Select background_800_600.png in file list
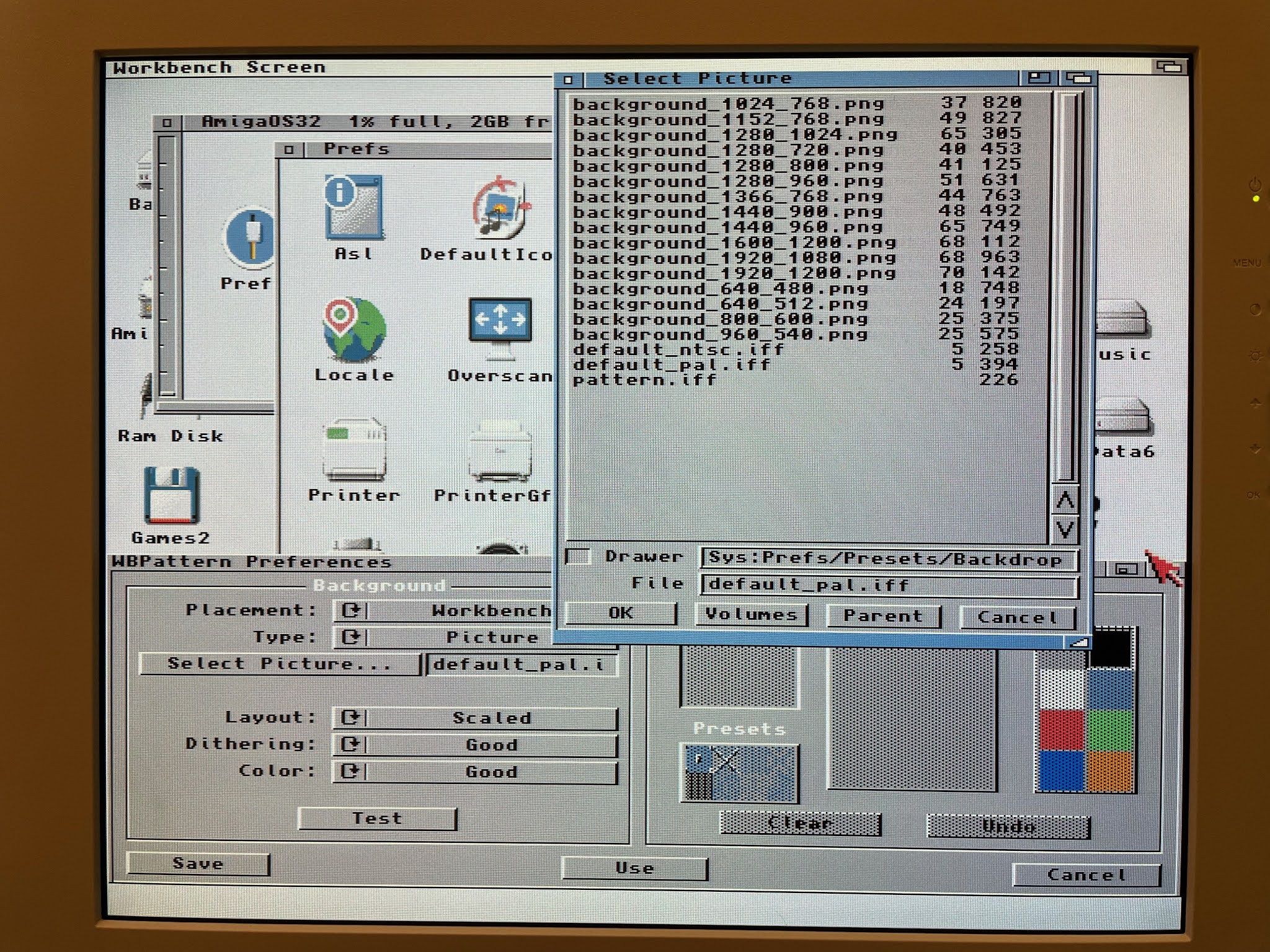Image resolution: width=1270 pixels, height=952 pixels. pos(797,319)
